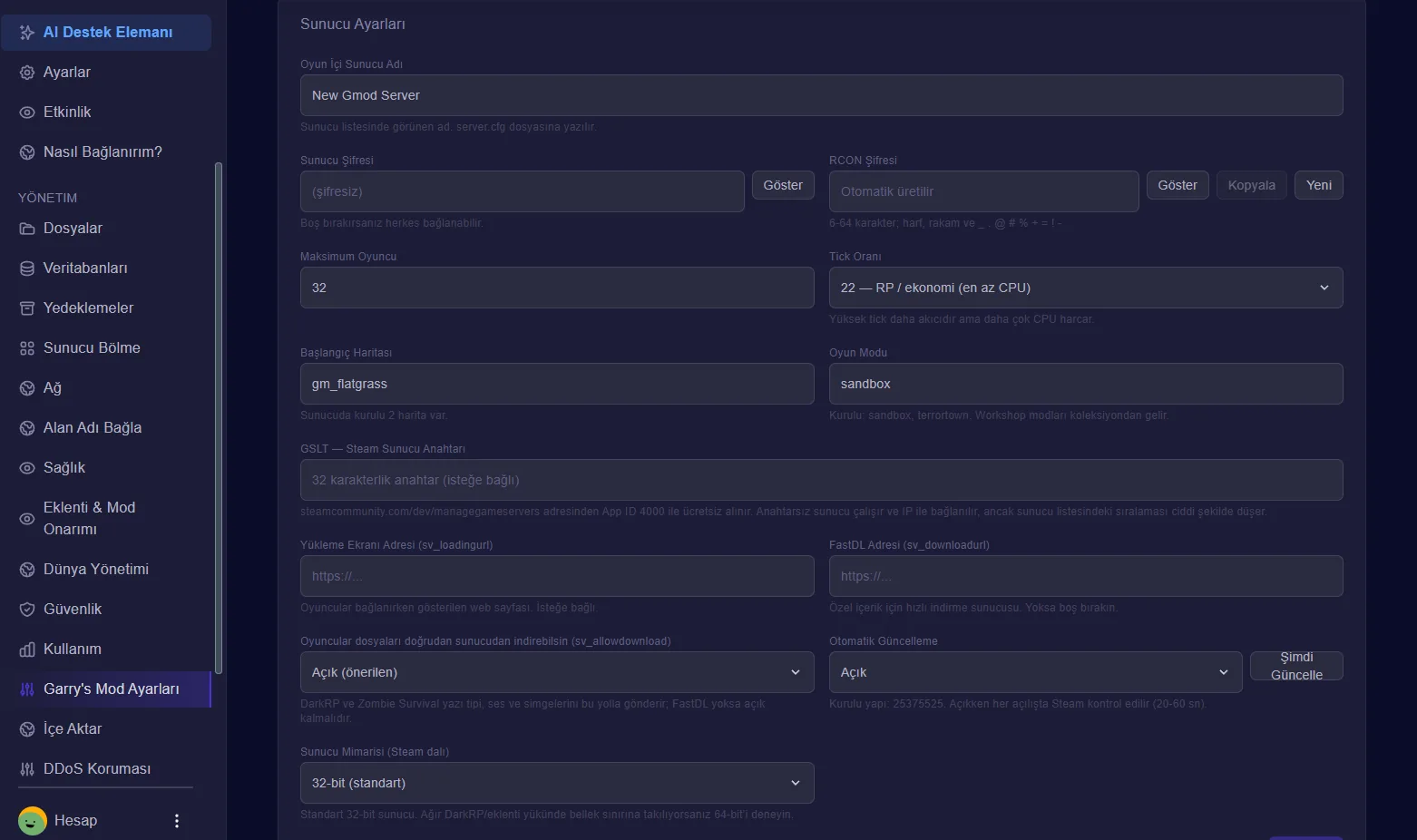Open the Otomatik Güncelleme dropdown
The height and width of the screenshot is (840, 1417).
point(1036,672)
